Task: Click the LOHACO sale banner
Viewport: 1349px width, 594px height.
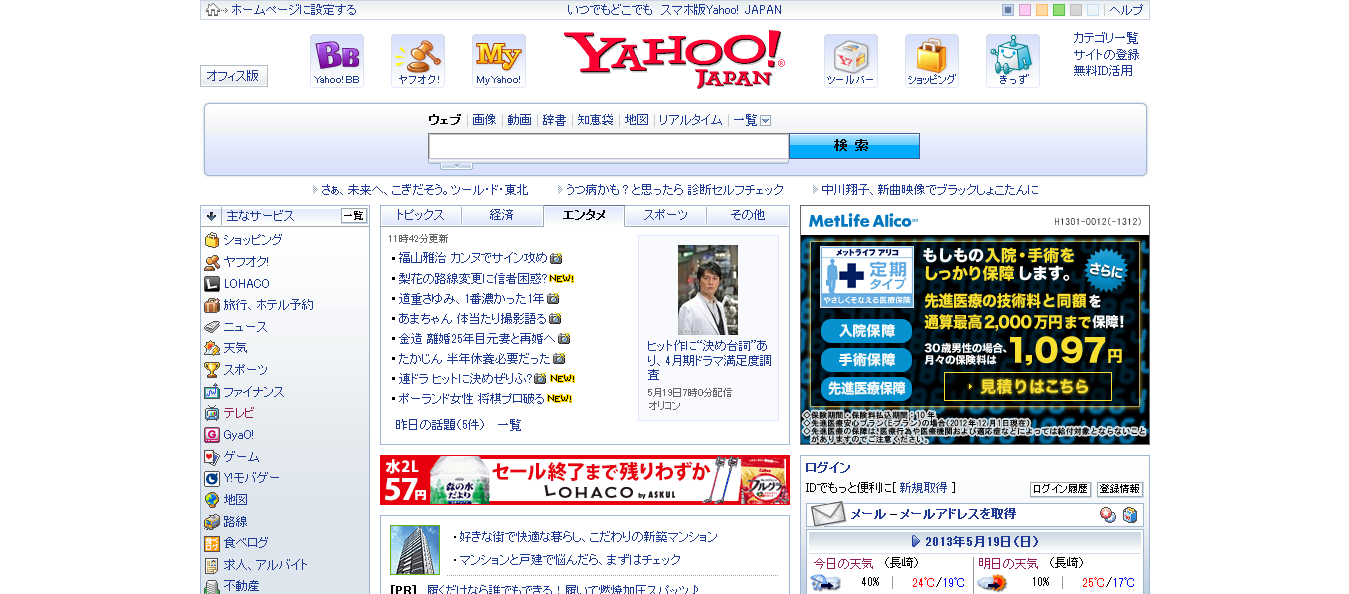Action: pos(585,480)
